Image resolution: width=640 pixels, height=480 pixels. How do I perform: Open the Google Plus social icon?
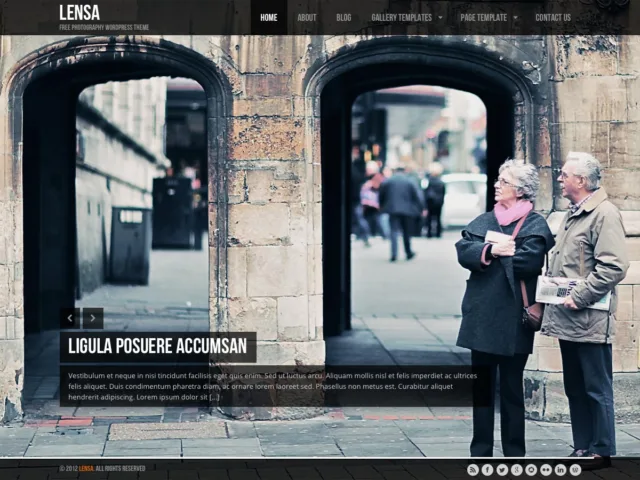[x=517, y=470]
